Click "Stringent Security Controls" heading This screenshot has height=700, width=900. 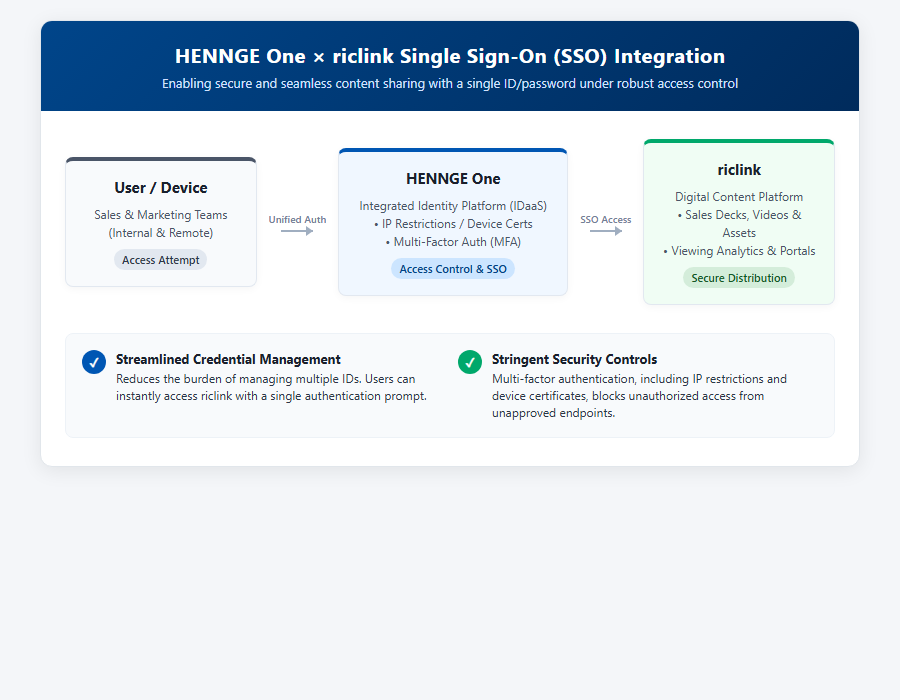tap(574, 359)
